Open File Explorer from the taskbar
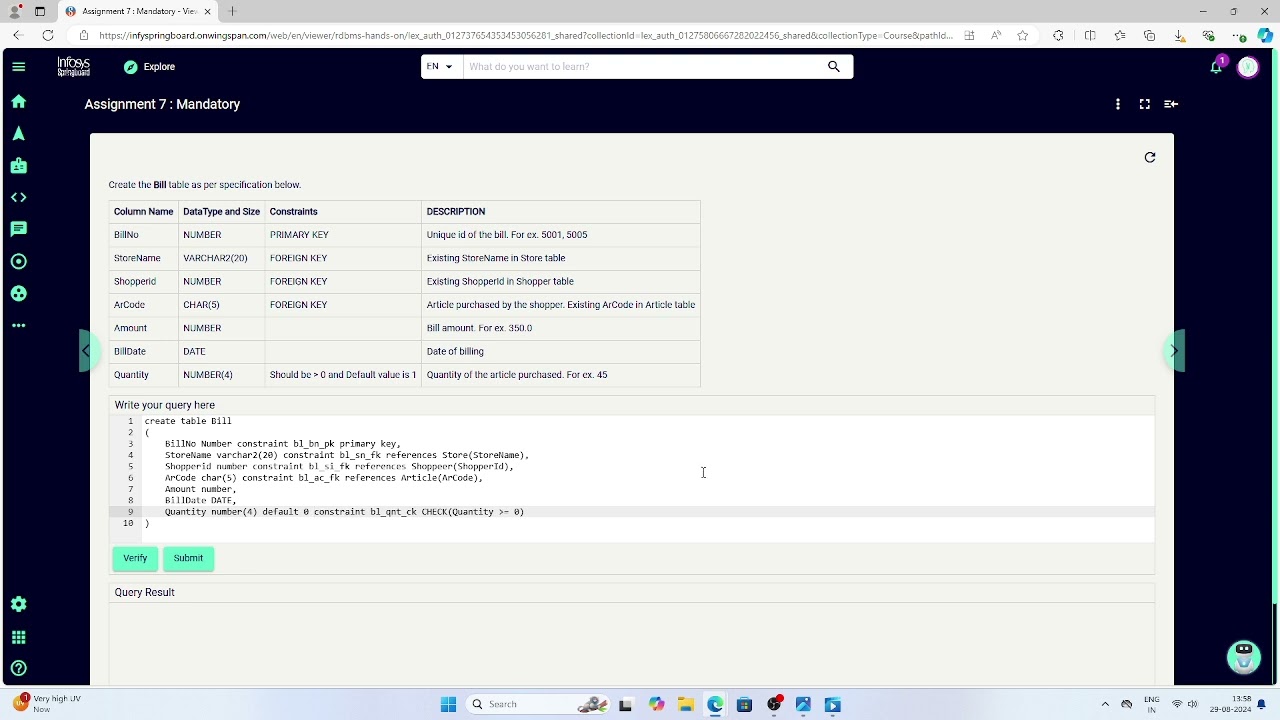This screenshot has width=1280, height=720. pyautogui.click(x=685, y=705)
